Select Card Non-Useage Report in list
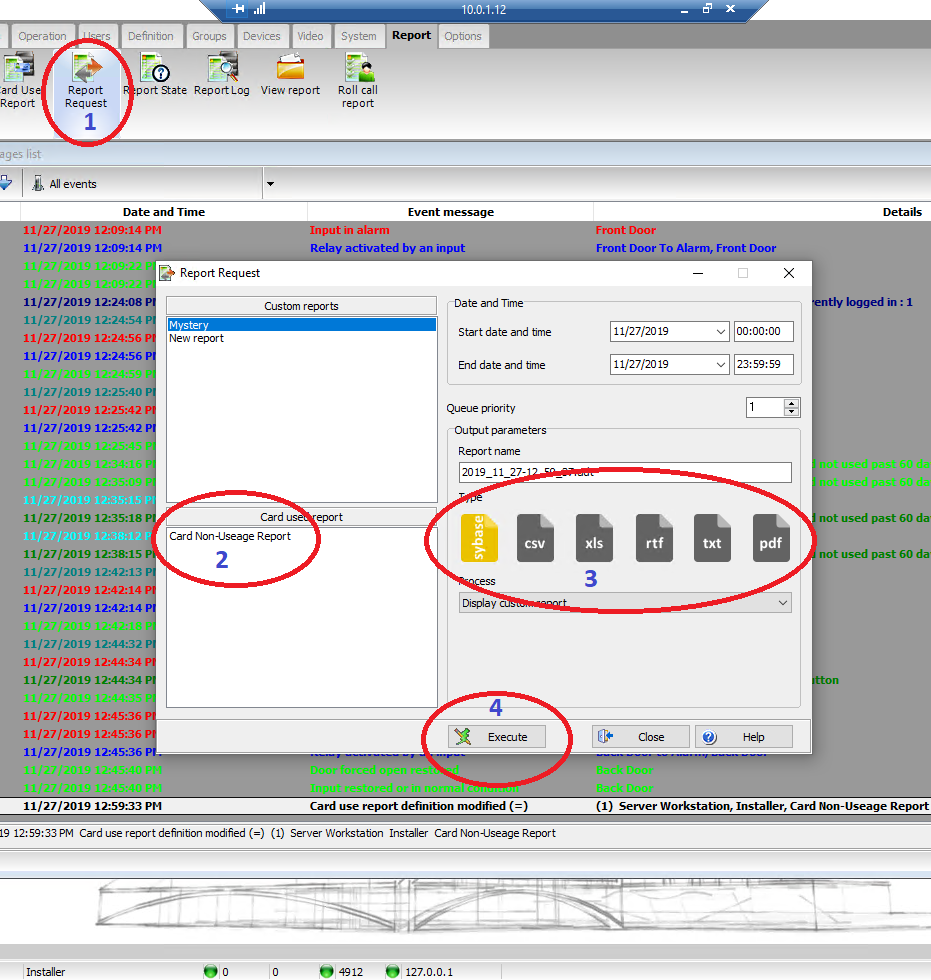The image size is (931, 980). [230, 536]
